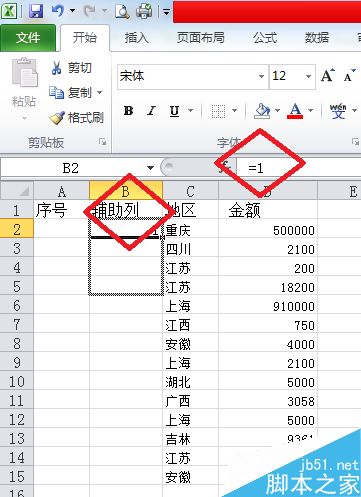This screenshot has height=497, width=361.
Task: Select row 2 header
Action: tap(17, 229)
